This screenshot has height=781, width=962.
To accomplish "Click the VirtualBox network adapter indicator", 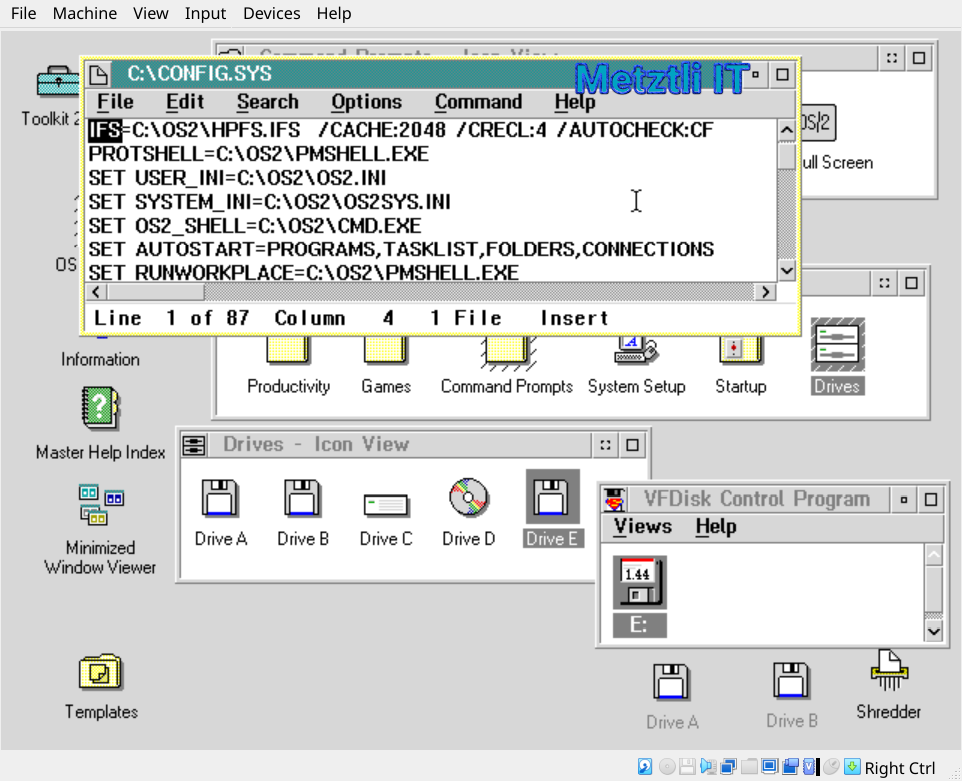I will pos(728,766).
